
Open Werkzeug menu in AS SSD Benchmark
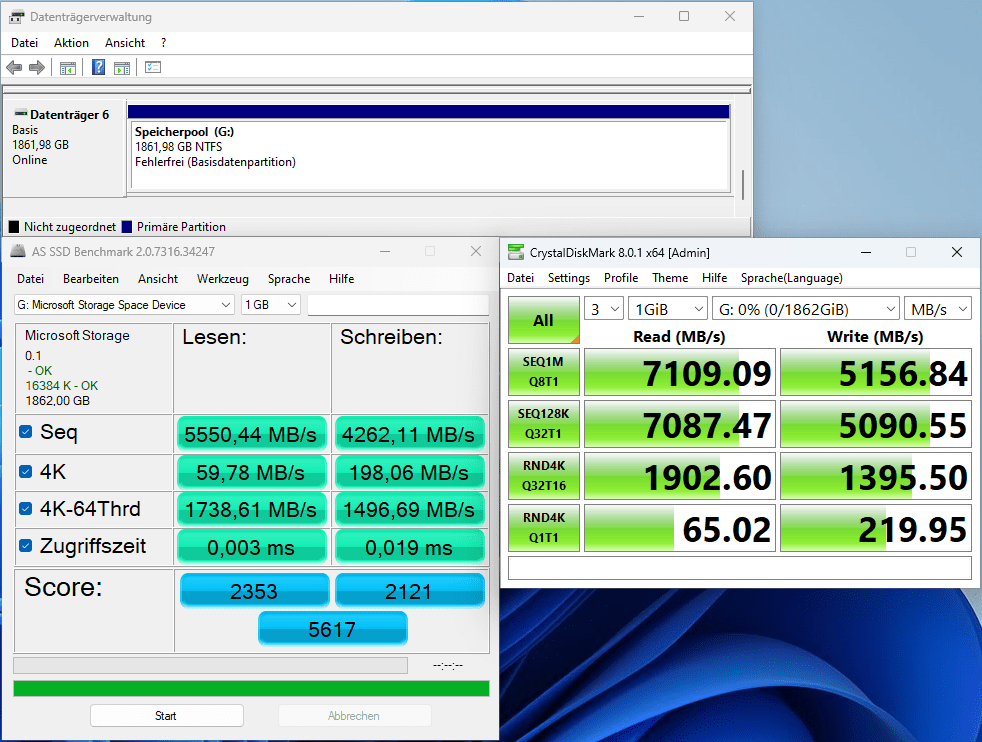222,279
